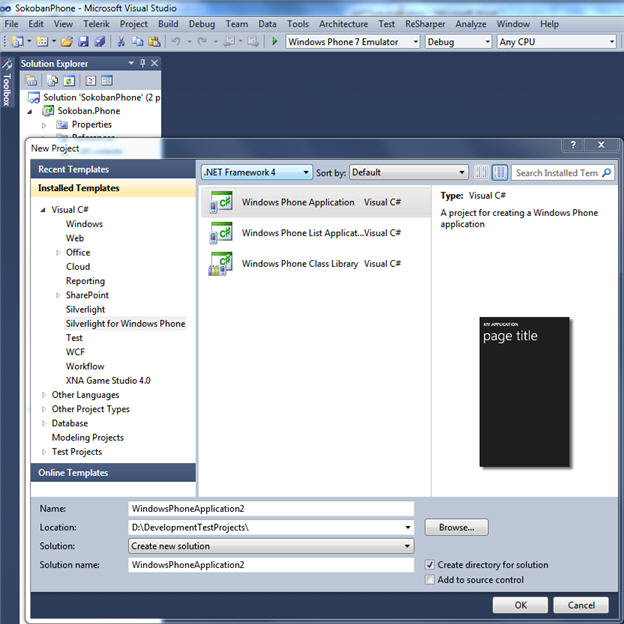Select Windows Phone List Application template
The width and height of the screenshot is (624, 624).
pos(316,233)
